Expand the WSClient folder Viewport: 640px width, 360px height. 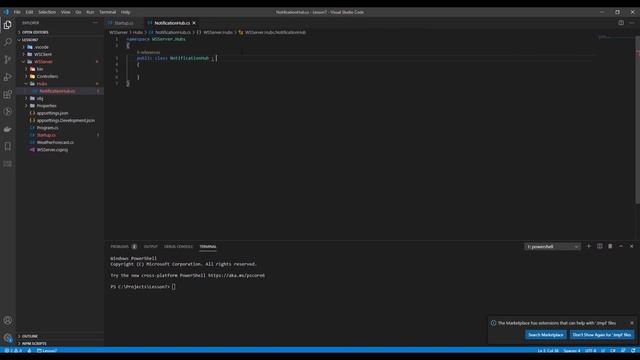point(43,54)
